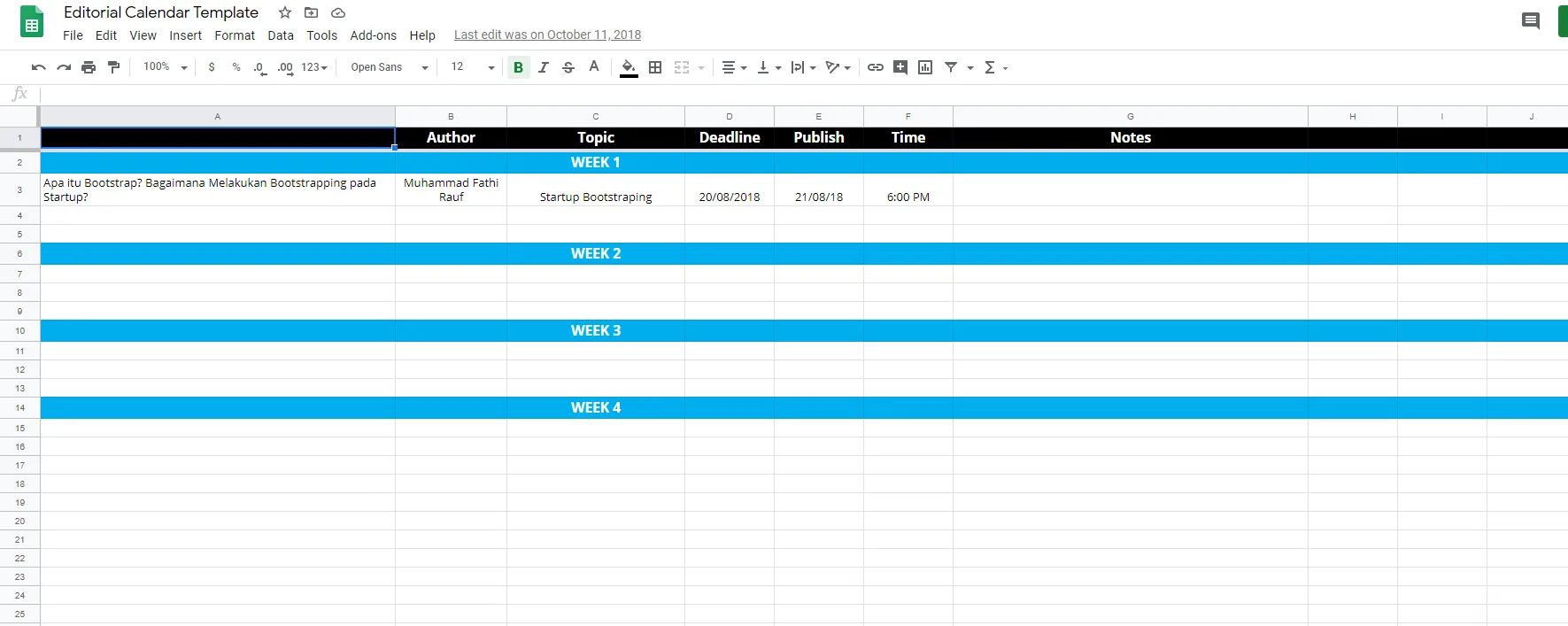Open the File menu

(x=73, y=35)
